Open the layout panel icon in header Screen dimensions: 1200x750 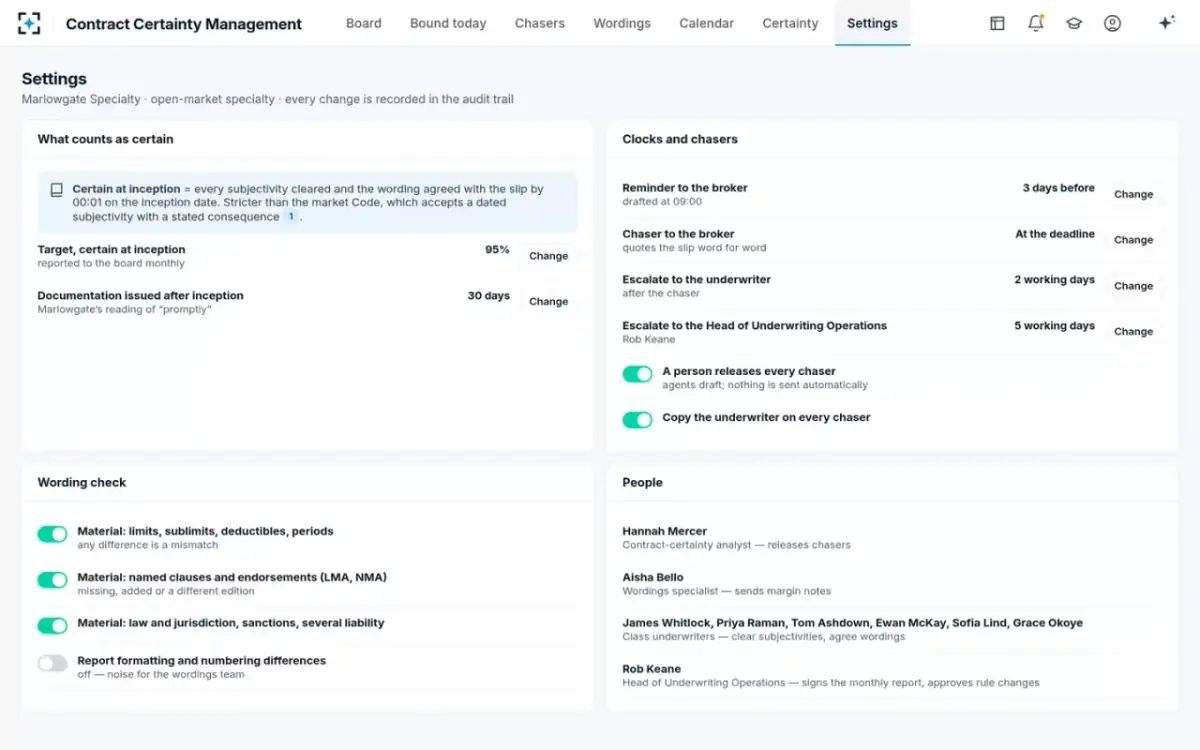point(997,23)
